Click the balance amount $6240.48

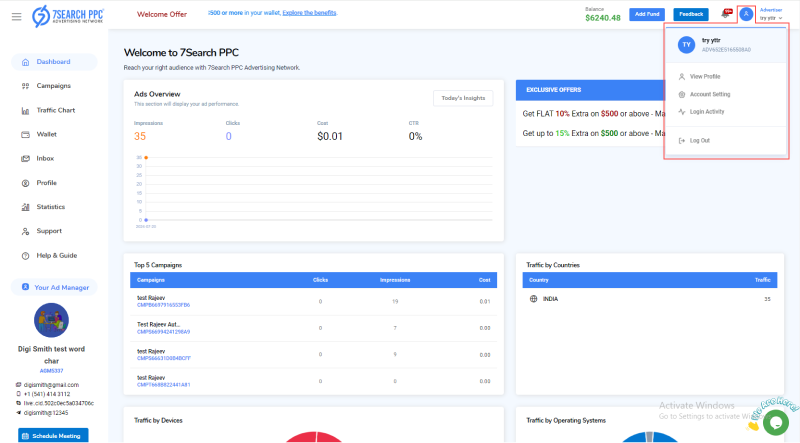click(603, 18)
